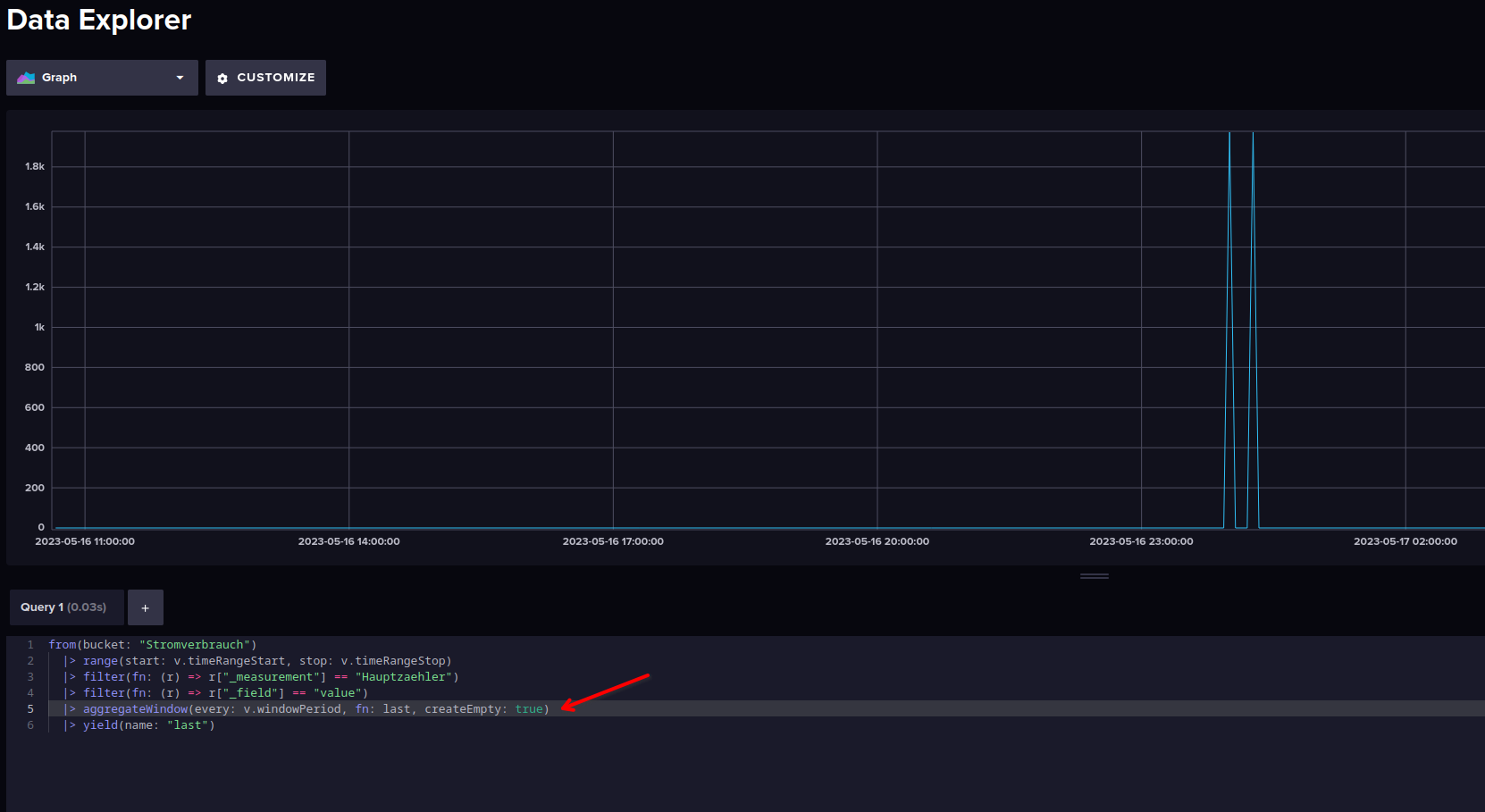Click the second blue spike in graph
This screenshot has height=812, width=1485.
(1253, 331)
